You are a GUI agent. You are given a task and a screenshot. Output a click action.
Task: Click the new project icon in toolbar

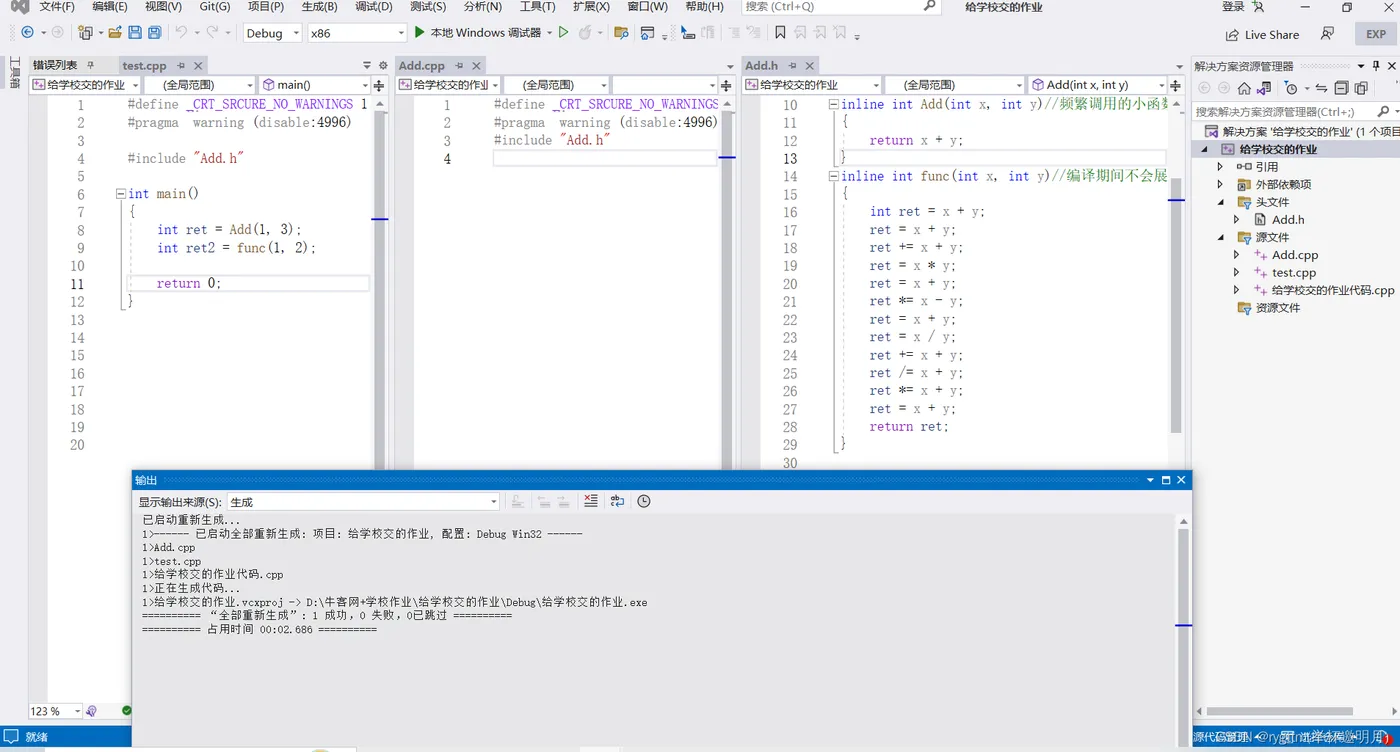point(85,33)
